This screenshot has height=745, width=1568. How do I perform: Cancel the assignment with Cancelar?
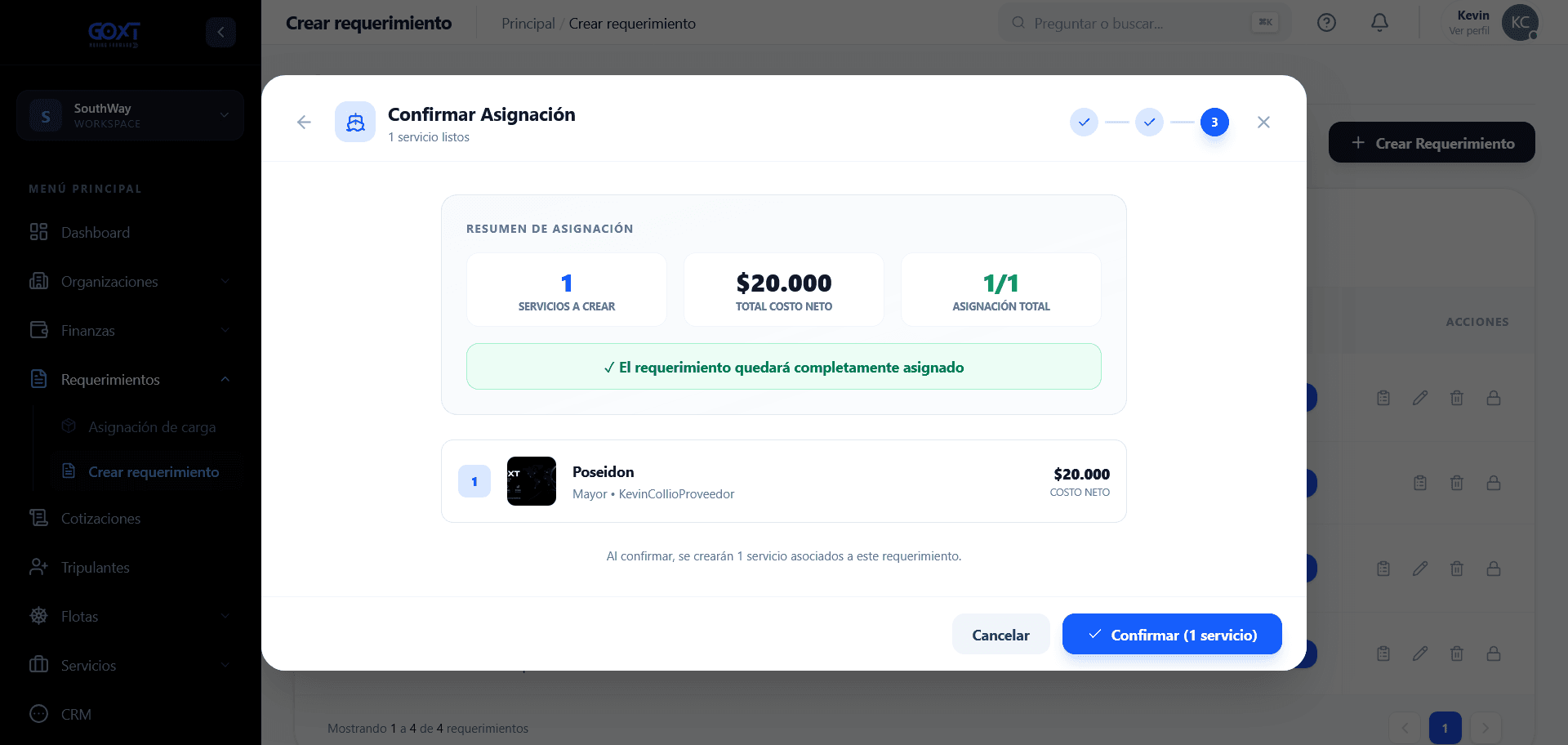click(1000, 635)
